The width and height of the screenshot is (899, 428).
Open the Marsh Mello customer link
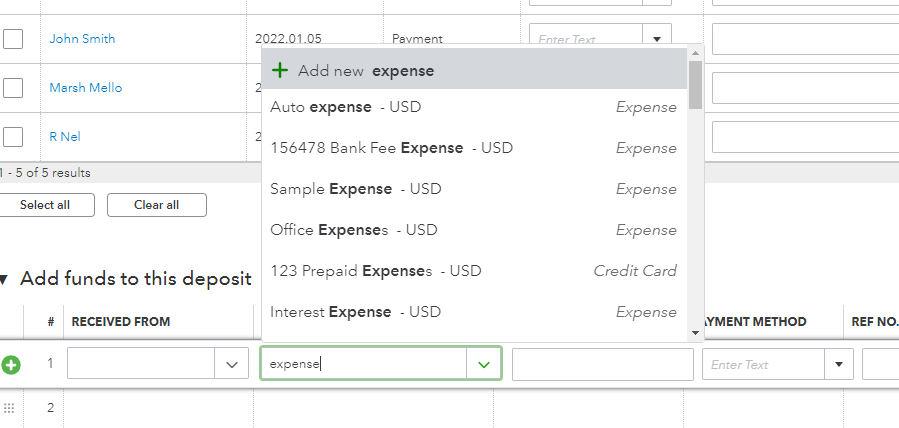click(85, 88)
